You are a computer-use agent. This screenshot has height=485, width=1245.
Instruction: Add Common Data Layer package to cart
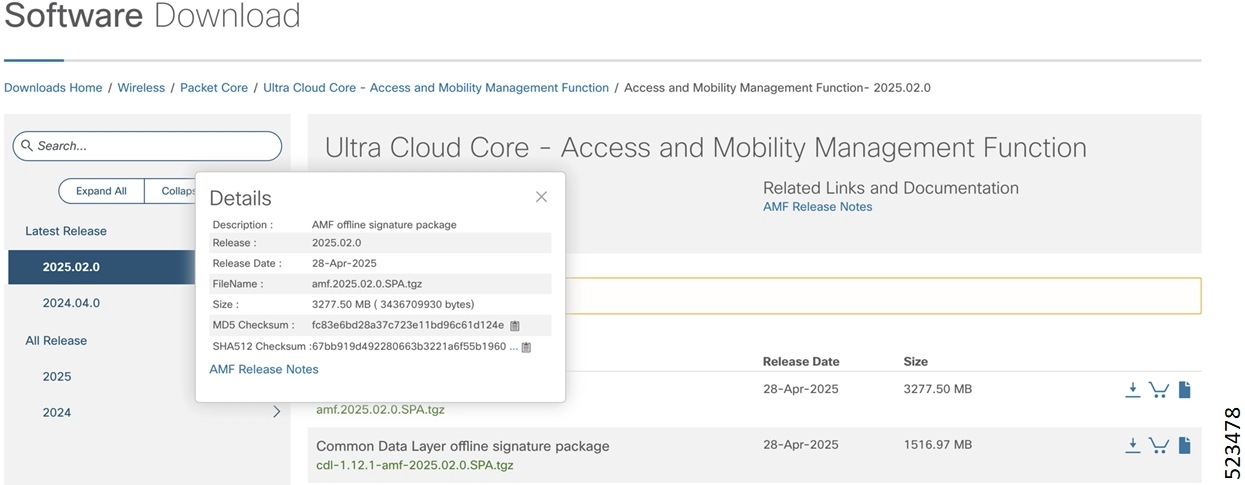pos(1158,446)
